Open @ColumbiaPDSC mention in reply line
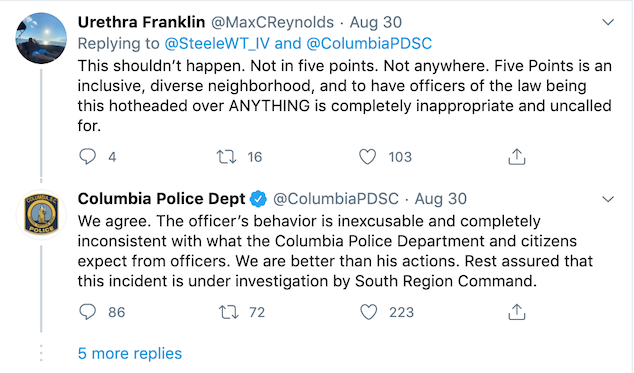634x373 pixels. (x=369, y=43)
